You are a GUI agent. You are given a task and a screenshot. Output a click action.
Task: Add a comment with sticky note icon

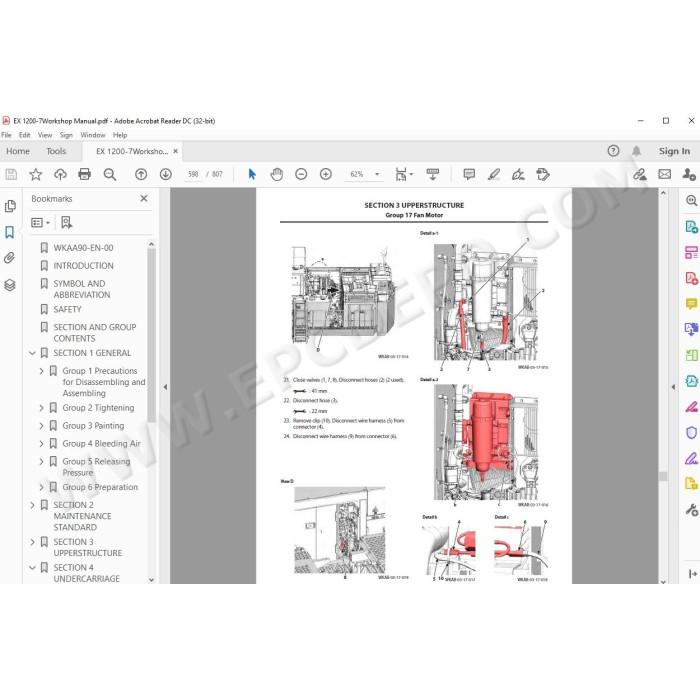coord(469,174)
